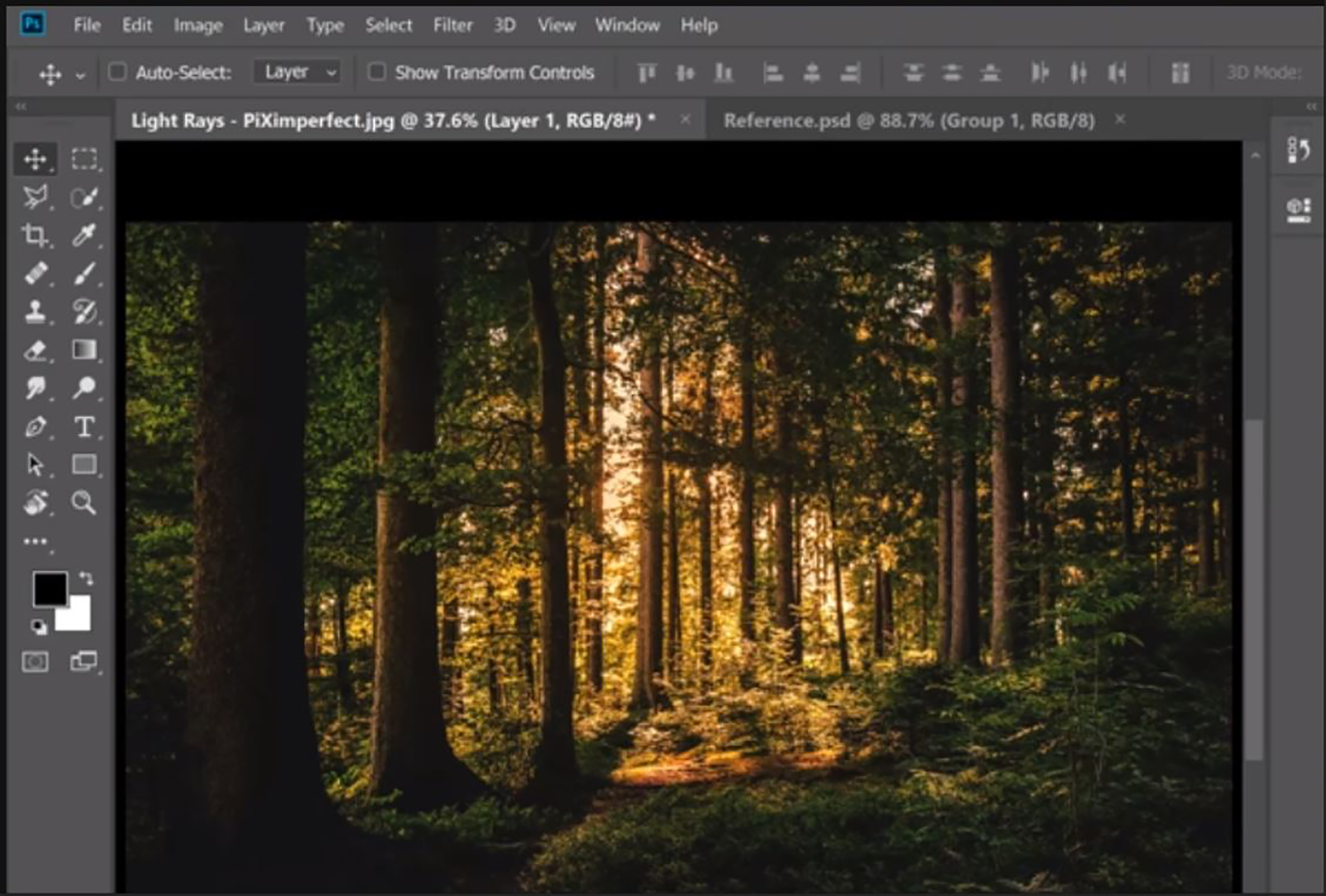Pick the History Brush tool
The height and width of the screenshot is (896, 1326).
(84, 311)
